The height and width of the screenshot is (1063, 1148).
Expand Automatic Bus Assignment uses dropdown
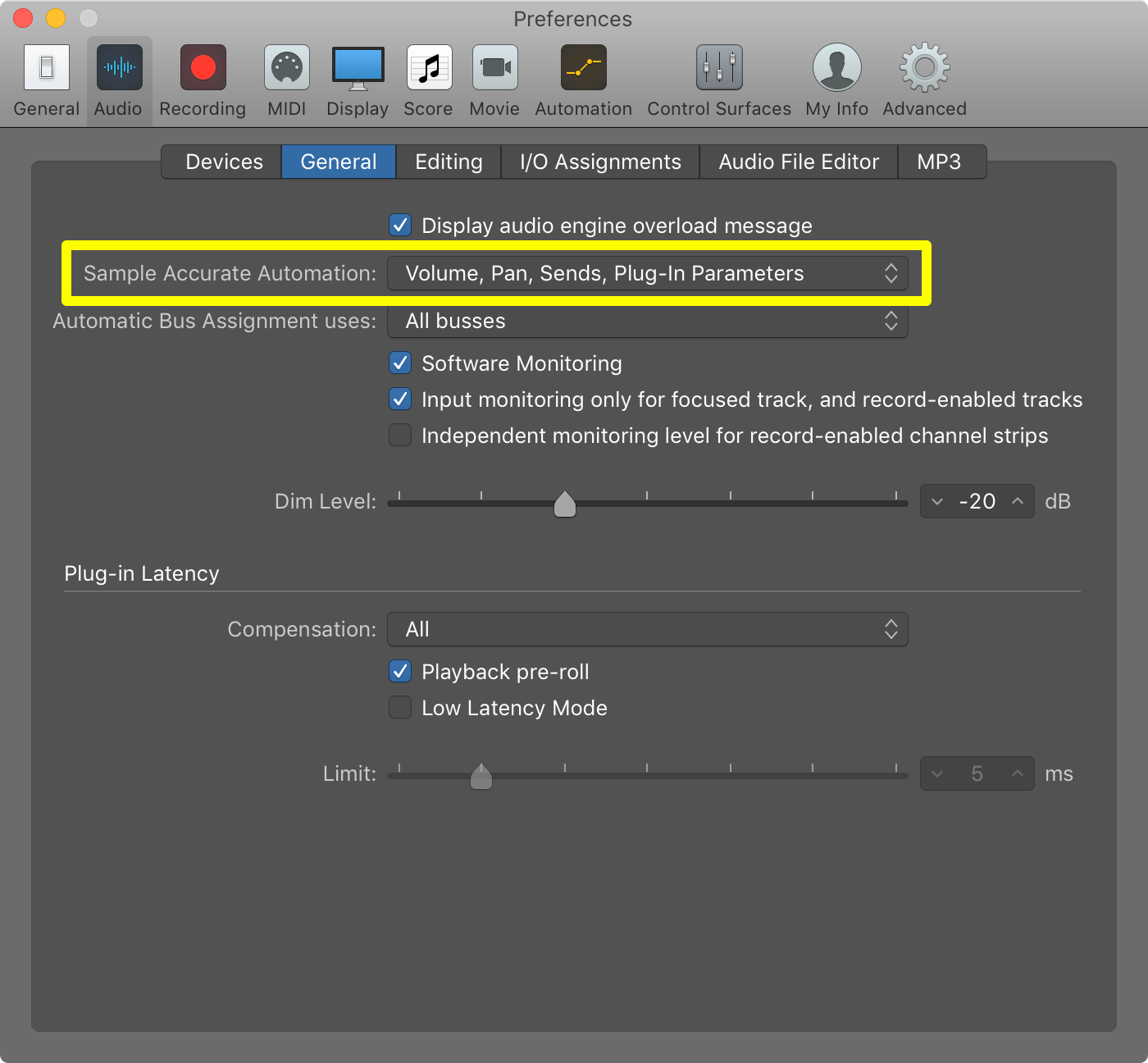(x=647, y=322)
